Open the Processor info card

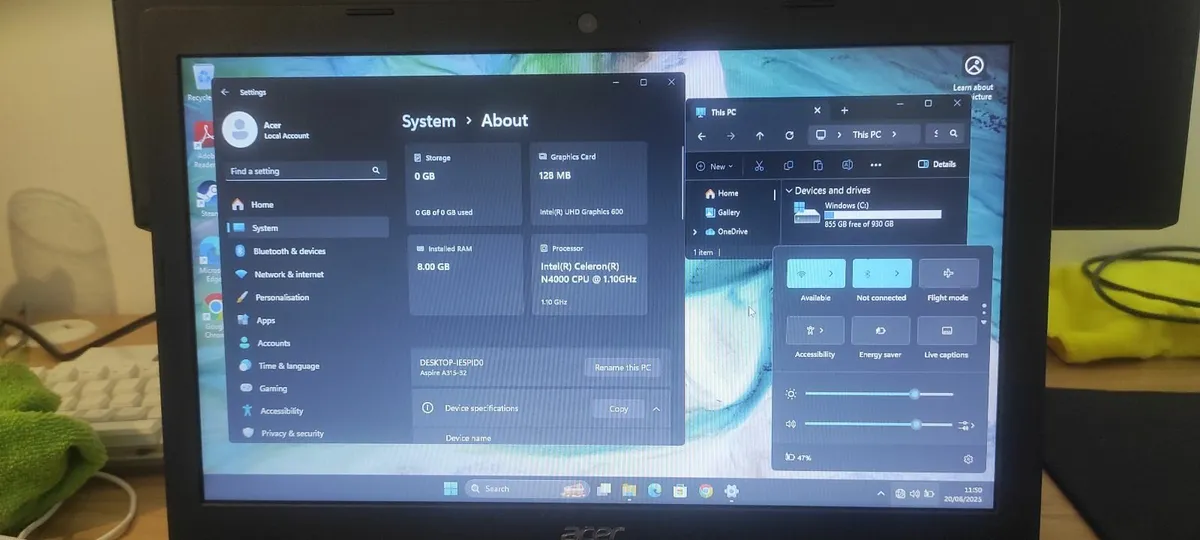click(x=589, y=275)
